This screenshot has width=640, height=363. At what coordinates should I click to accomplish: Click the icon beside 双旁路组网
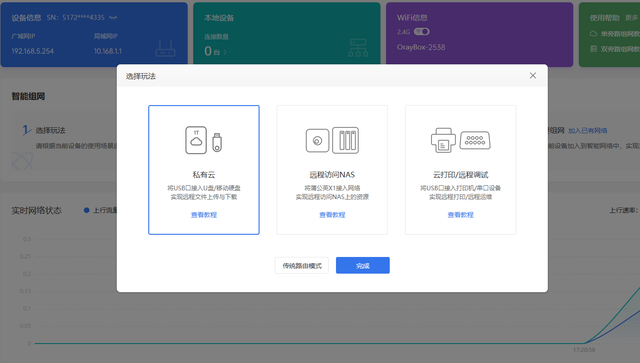[593, 49]
